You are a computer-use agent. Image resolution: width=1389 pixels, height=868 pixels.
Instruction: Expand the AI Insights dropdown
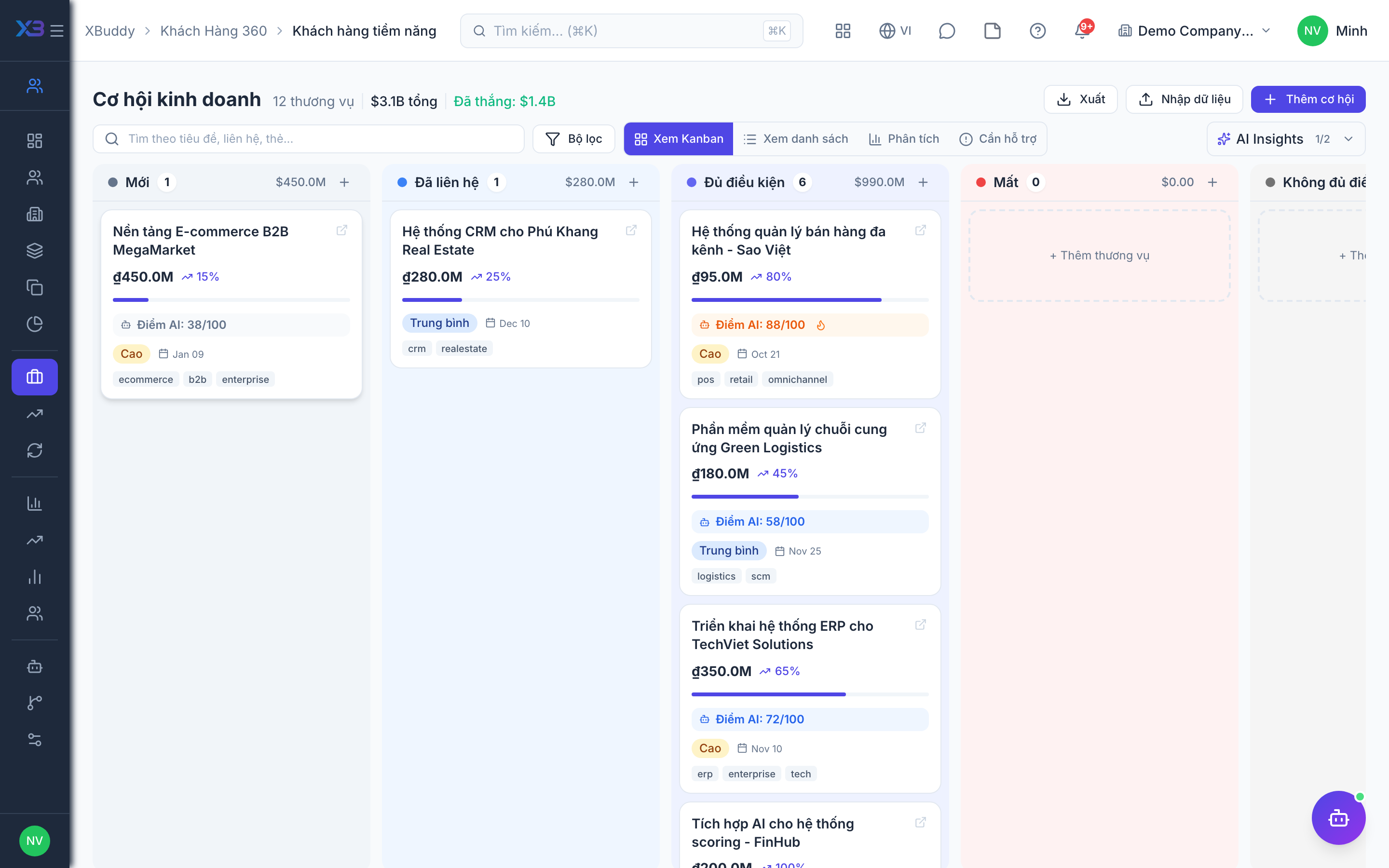point(1286,139)
